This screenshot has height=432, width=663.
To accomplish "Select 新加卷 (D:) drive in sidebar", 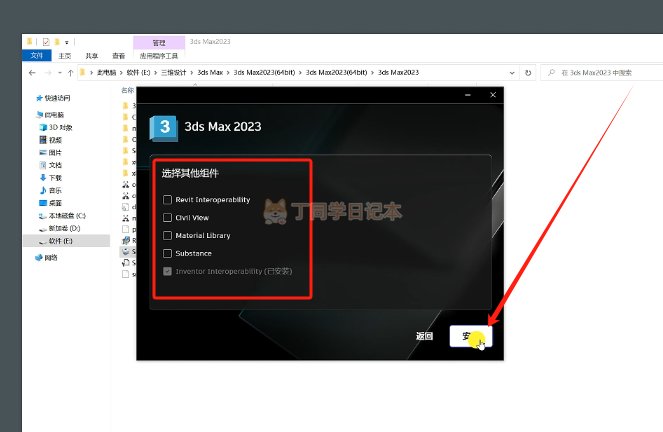I will point(59,228).
